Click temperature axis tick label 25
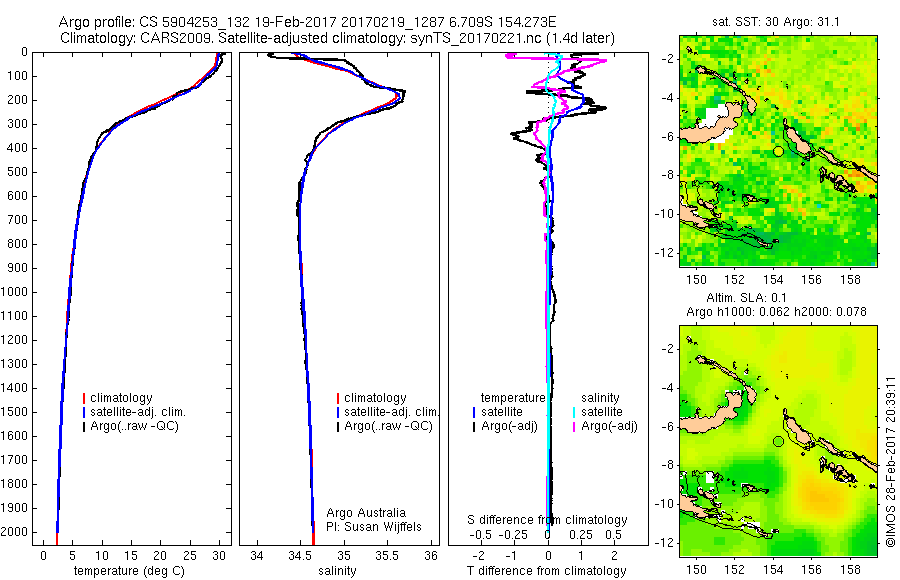900x580 pixels. [x=189, y=556]
